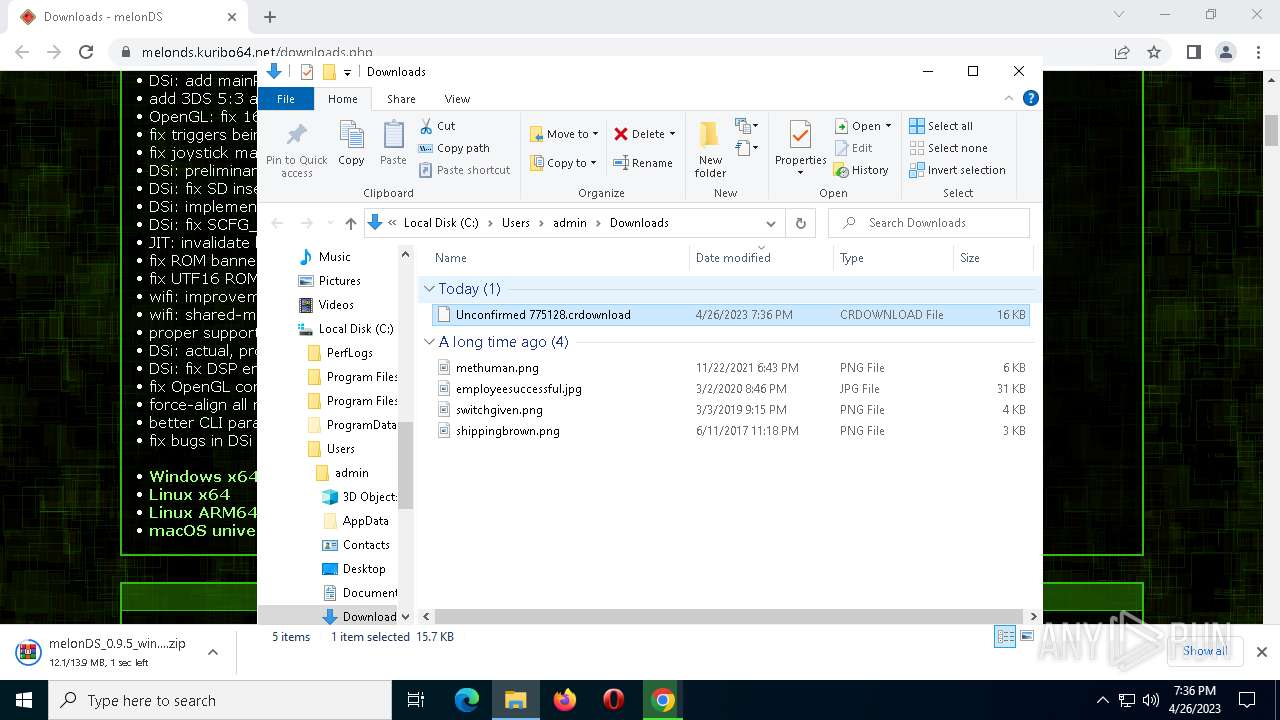The image size is (1280, 720).
Task: Select switchgiven.png file
Action: 730,410
